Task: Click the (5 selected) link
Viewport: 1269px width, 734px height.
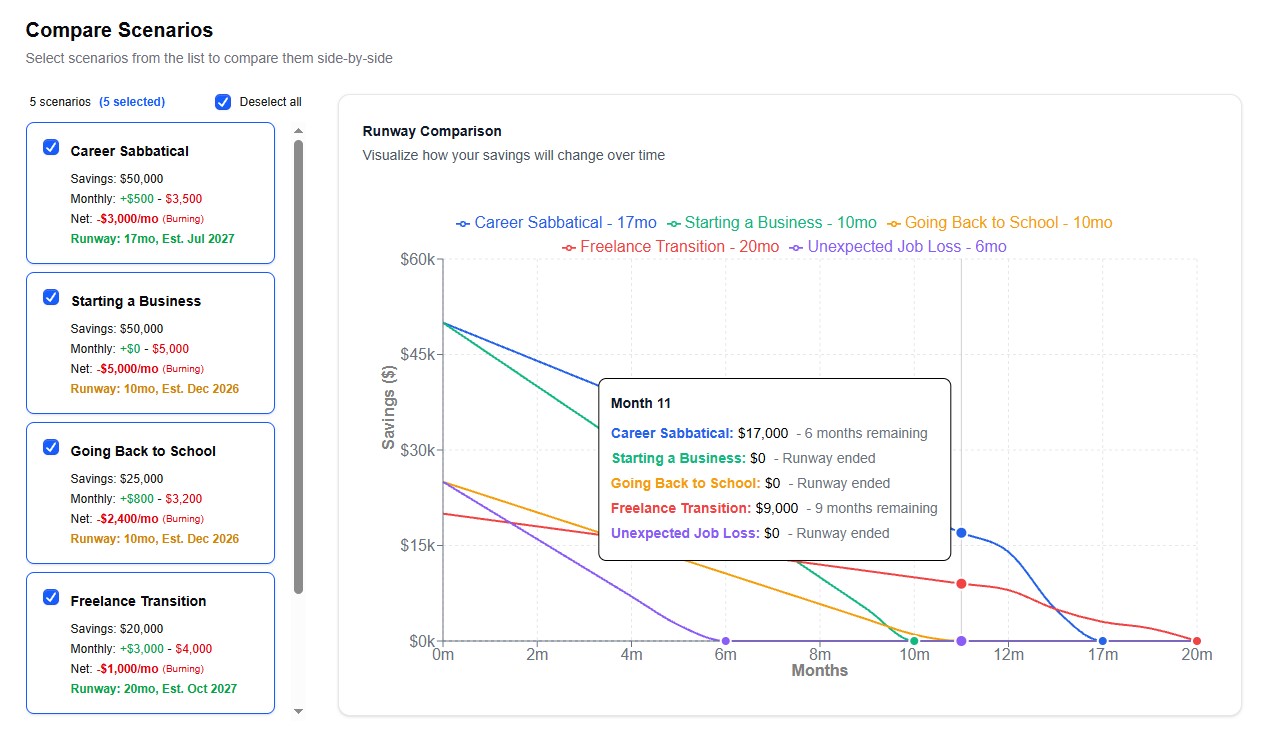Action: (134, 101)
